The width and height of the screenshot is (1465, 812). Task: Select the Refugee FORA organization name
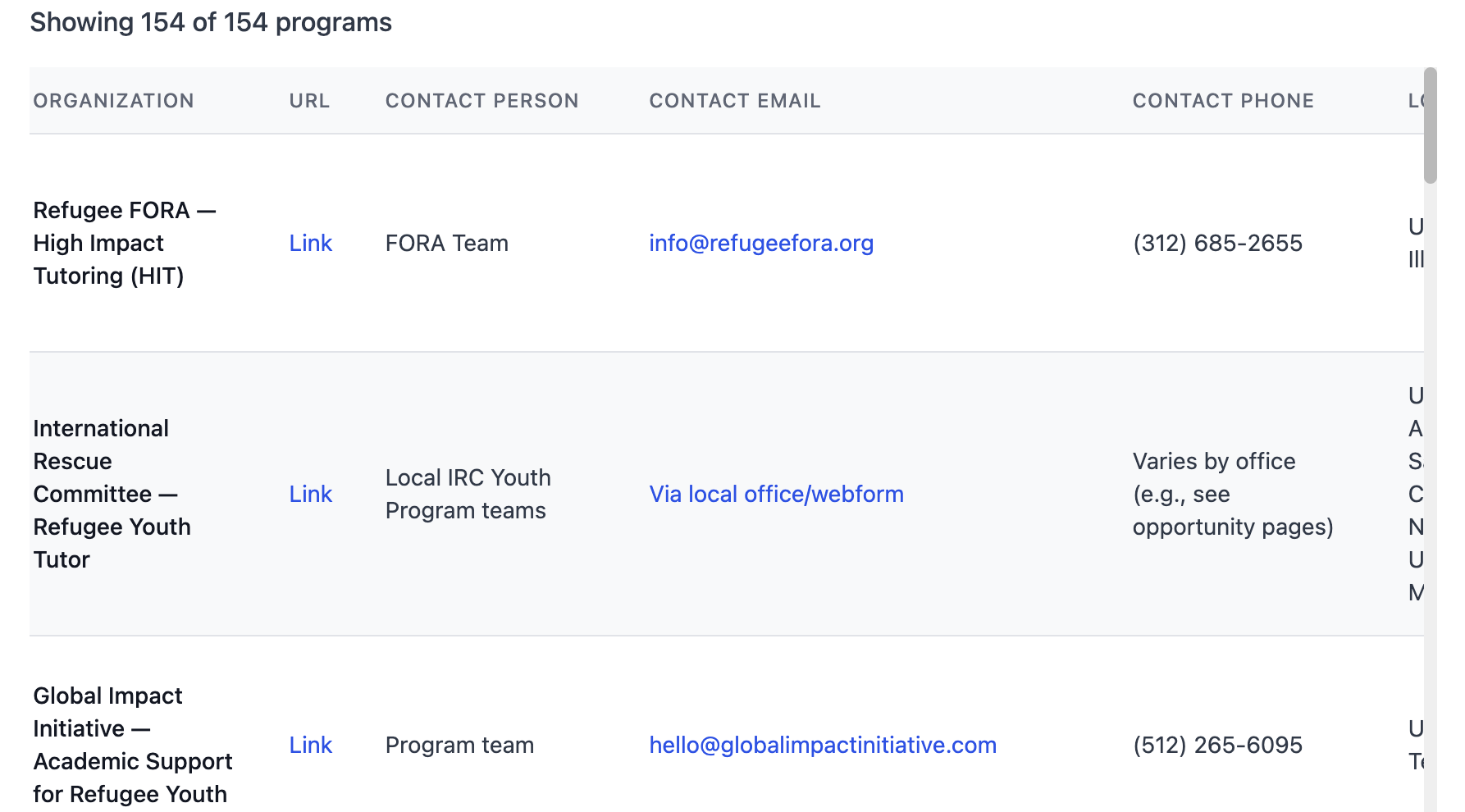(x=125, y=243)
